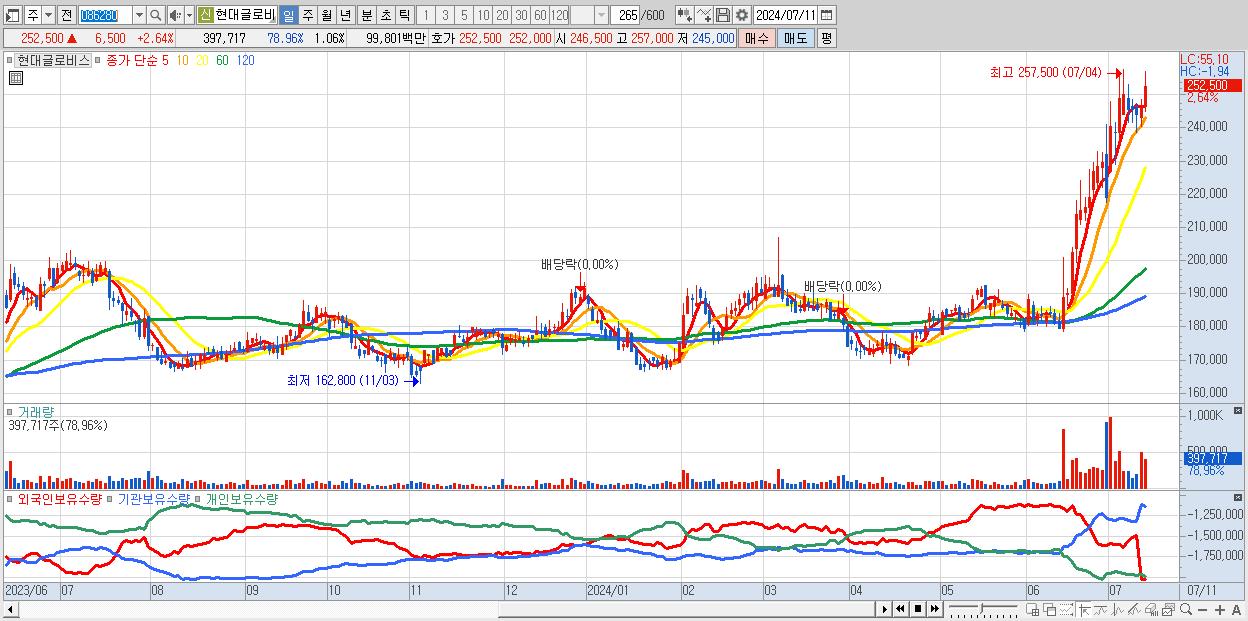Open chart settings gear icon
Image resolution: width=1248 pixels, height=621 pixels.
click(742, 15)
